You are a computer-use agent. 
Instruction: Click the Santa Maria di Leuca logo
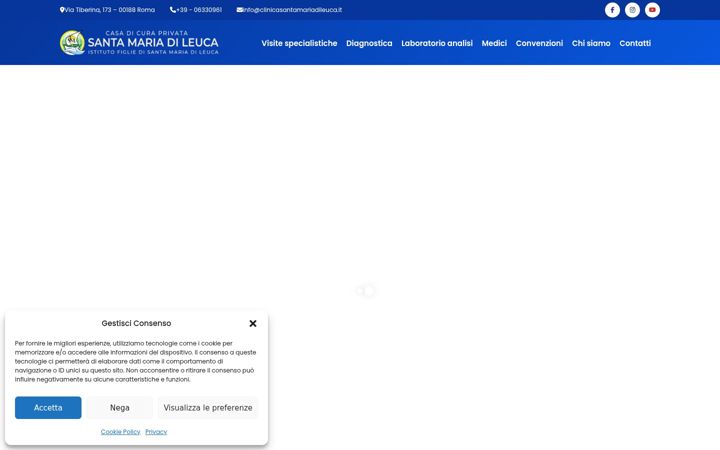(x=139, y=43)
